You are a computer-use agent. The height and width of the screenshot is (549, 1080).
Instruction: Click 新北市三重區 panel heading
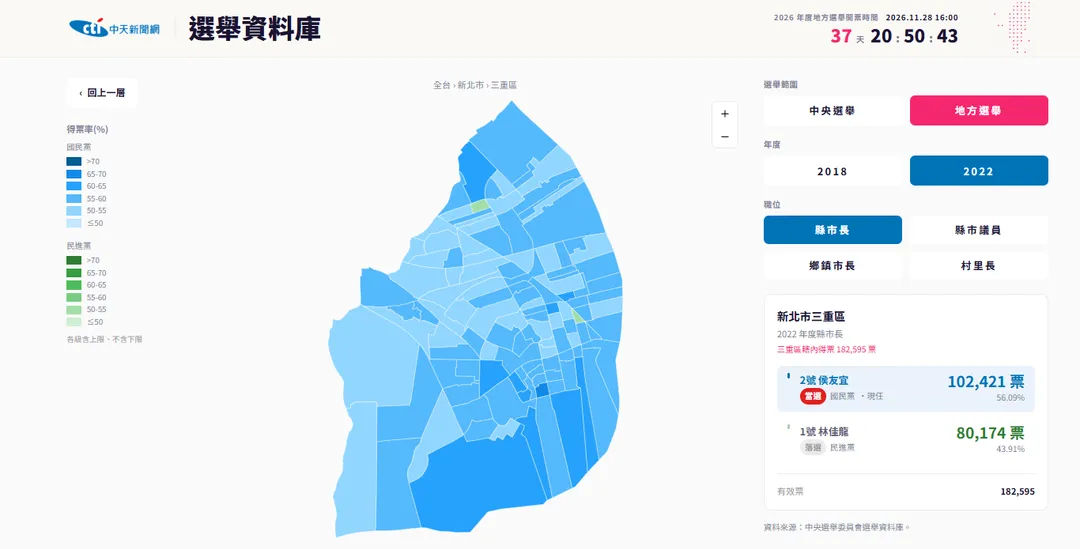pos(811,317)
